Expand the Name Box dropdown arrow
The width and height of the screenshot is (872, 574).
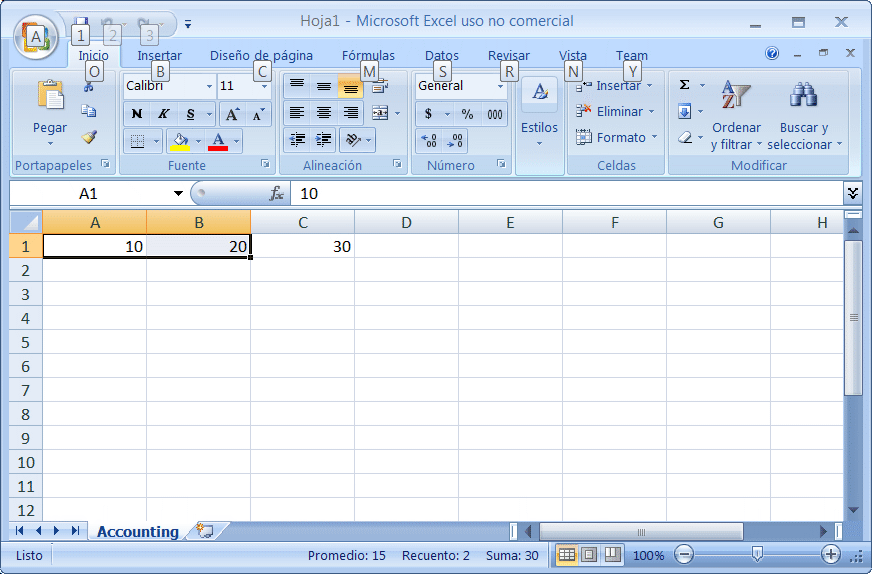click(x=178, y=194)
